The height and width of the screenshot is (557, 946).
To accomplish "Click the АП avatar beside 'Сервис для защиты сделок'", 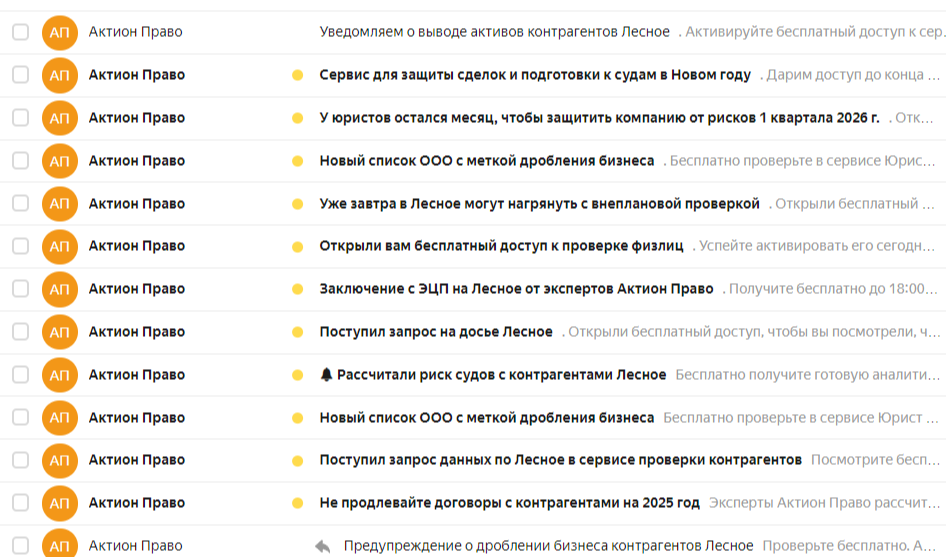I will click(x=60, y=75).
